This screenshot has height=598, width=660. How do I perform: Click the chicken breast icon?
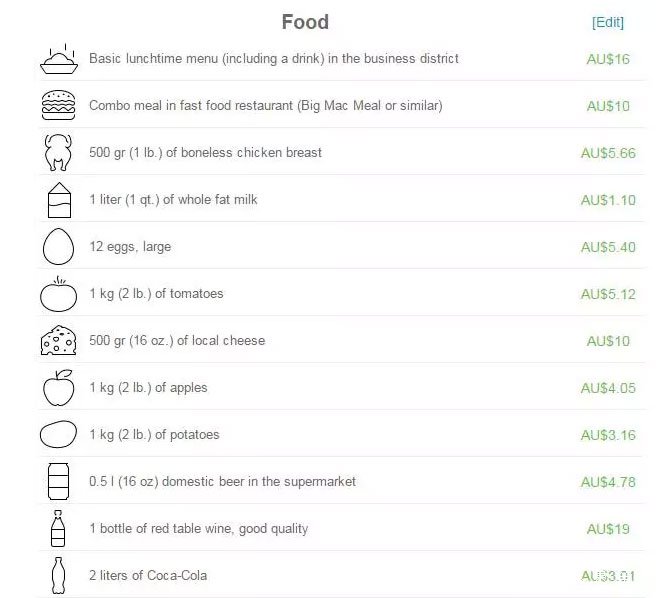tap(58, 152)
